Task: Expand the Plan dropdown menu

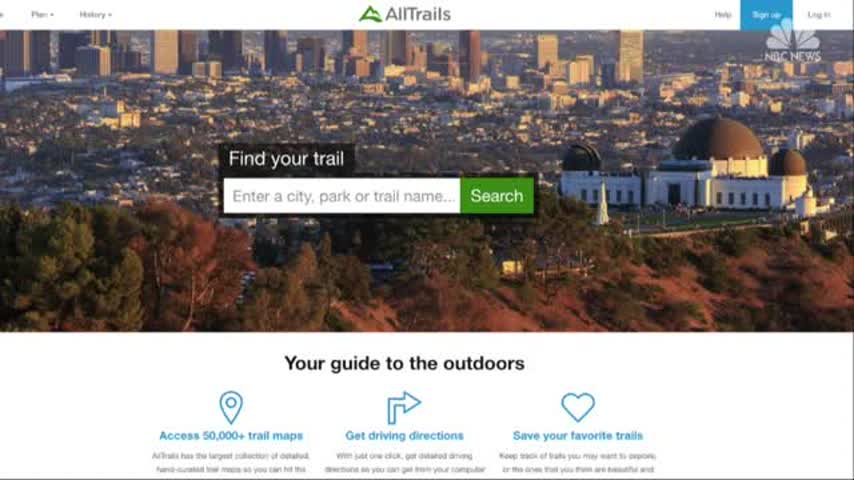Action: pyautogui.click(x=42, y=15)
